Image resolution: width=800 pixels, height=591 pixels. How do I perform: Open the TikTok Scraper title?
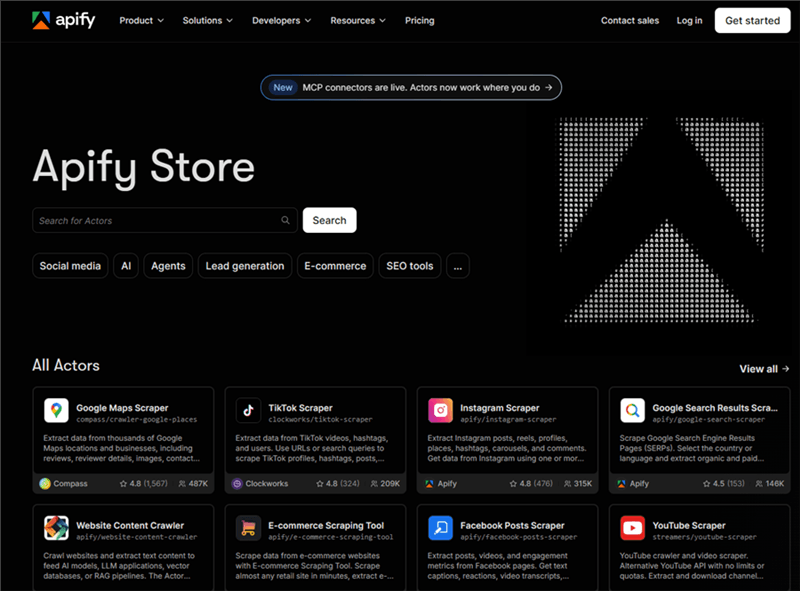click(x=301, y=408)
